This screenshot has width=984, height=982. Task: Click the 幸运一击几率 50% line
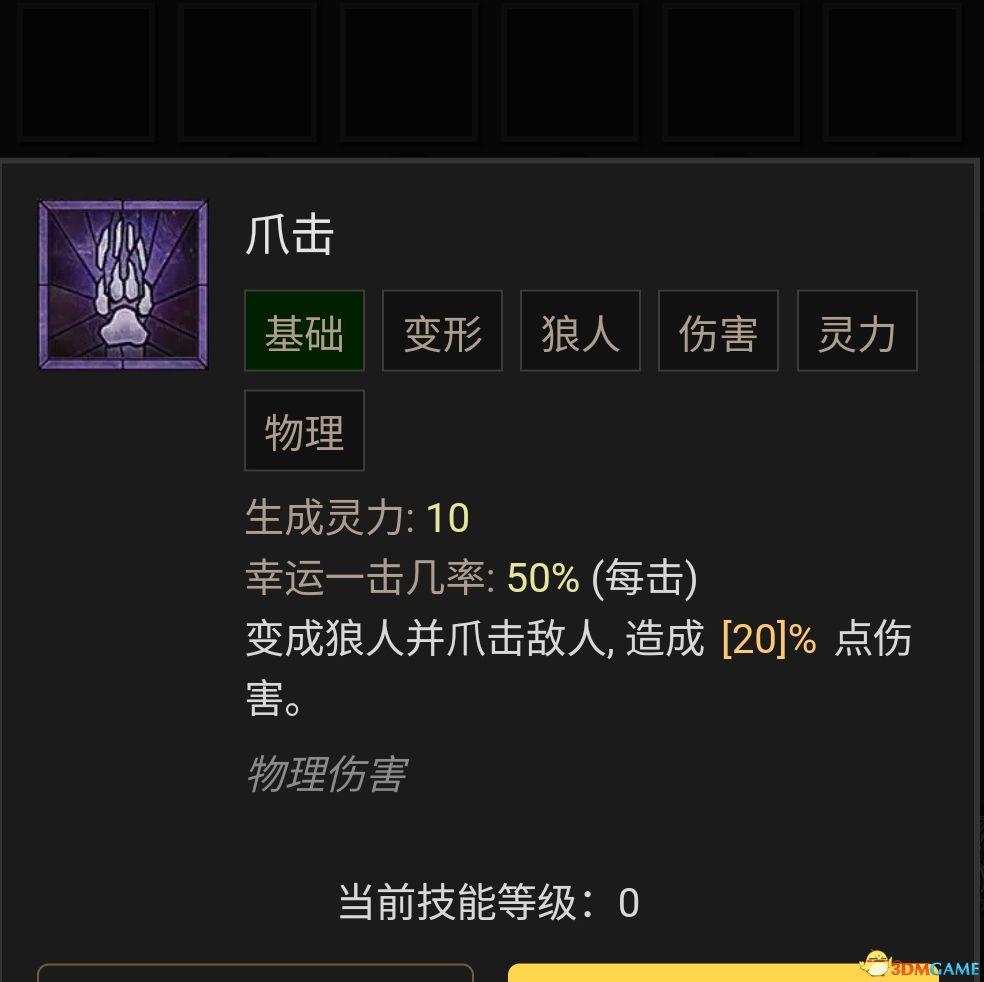471,578
